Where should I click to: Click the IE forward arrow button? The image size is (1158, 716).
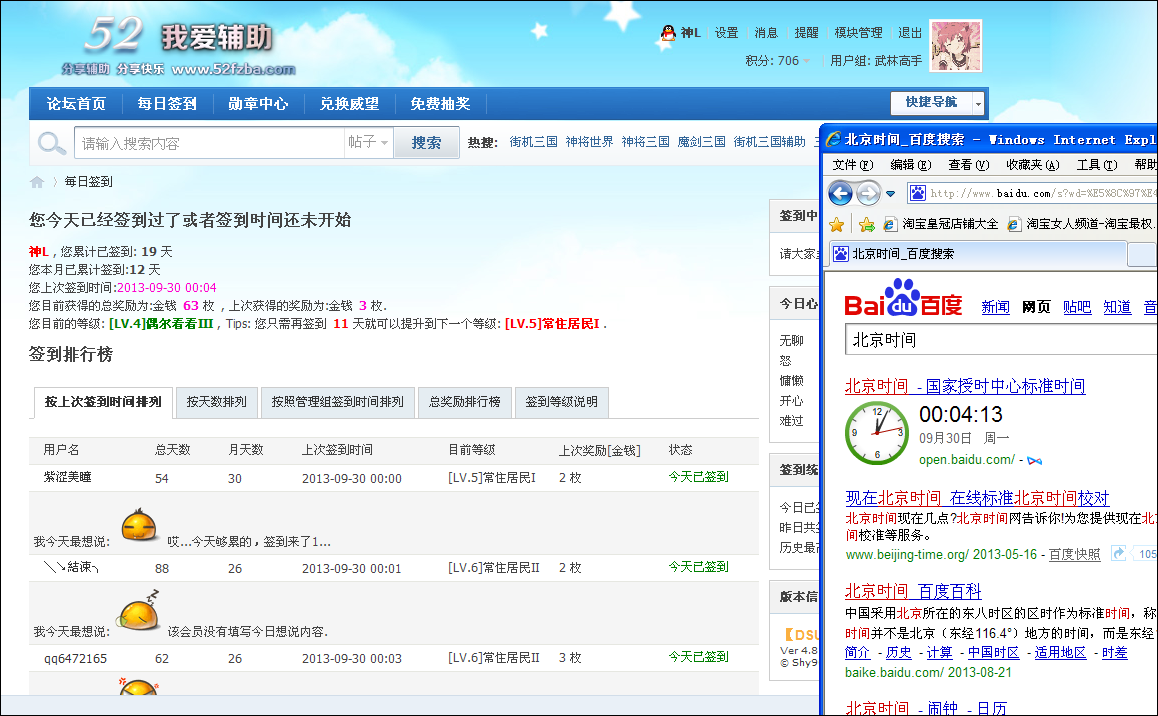tap(867, 193)
